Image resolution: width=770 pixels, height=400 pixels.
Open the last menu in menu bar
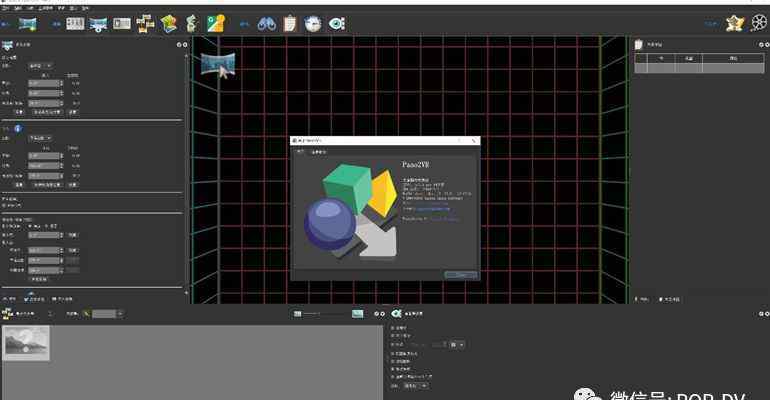[85, 8]
